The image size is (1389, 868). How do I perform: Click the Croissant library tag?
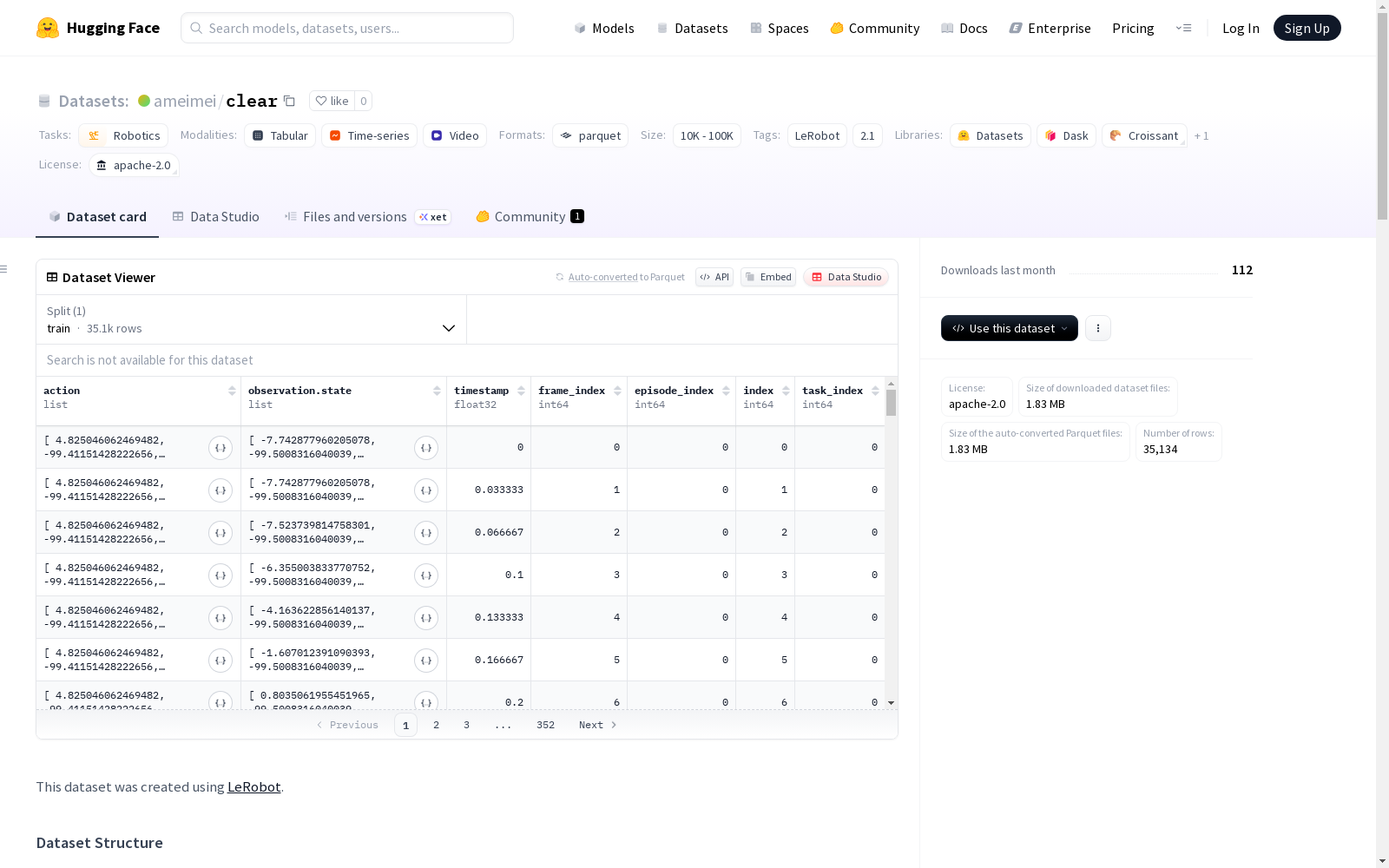point(1144,135)
